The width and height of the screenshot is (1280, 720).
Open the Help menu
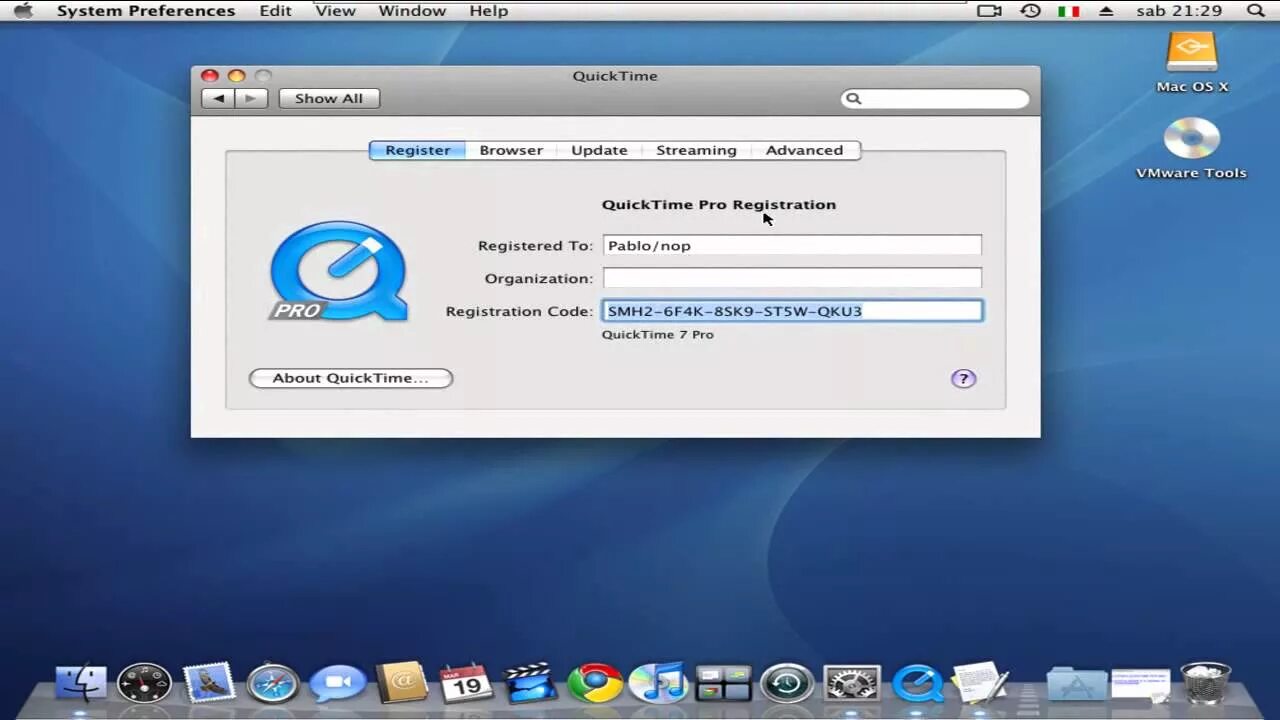[x=489, y=11]
